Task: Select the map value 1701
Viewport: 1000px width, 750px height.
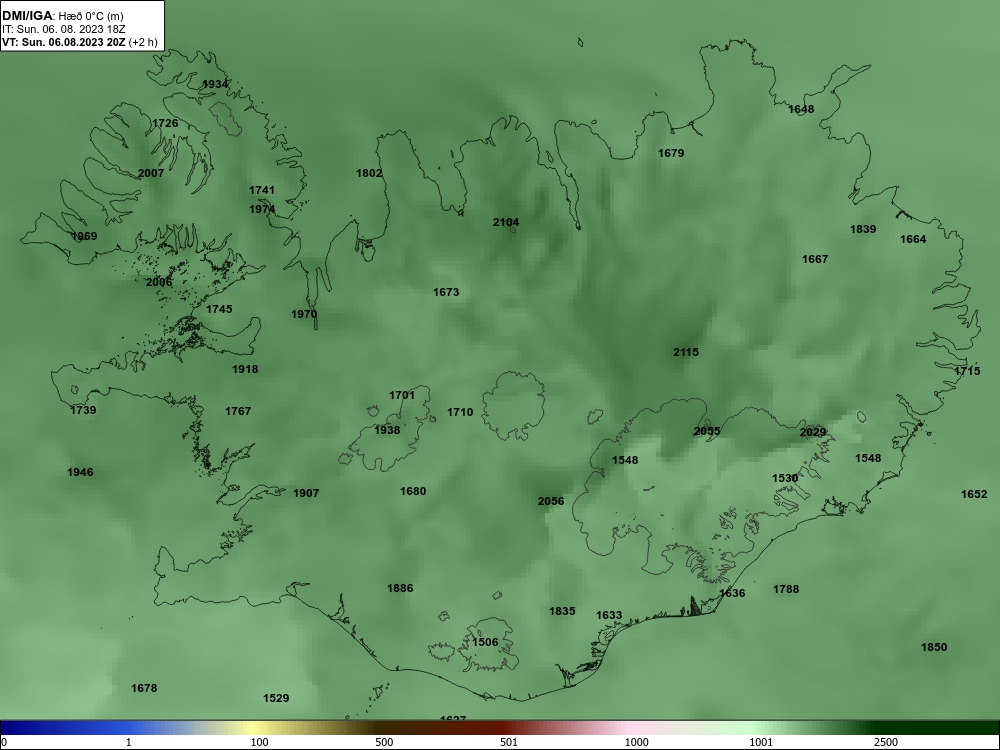Action: pyautogui.click(x=402, y=395)
